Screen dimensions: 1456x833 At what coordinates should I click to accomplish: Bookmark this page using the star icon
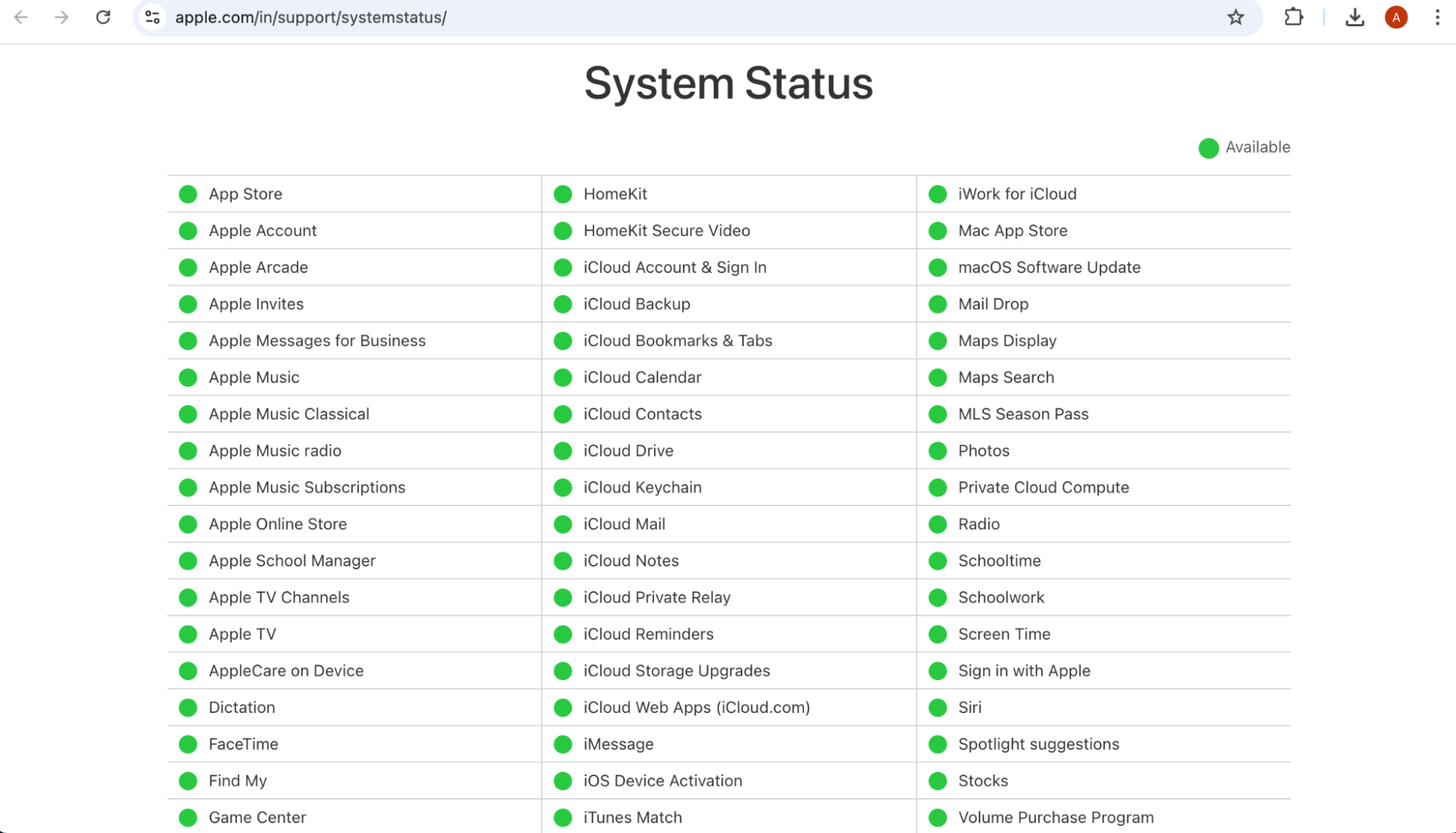pos(1235,17)
